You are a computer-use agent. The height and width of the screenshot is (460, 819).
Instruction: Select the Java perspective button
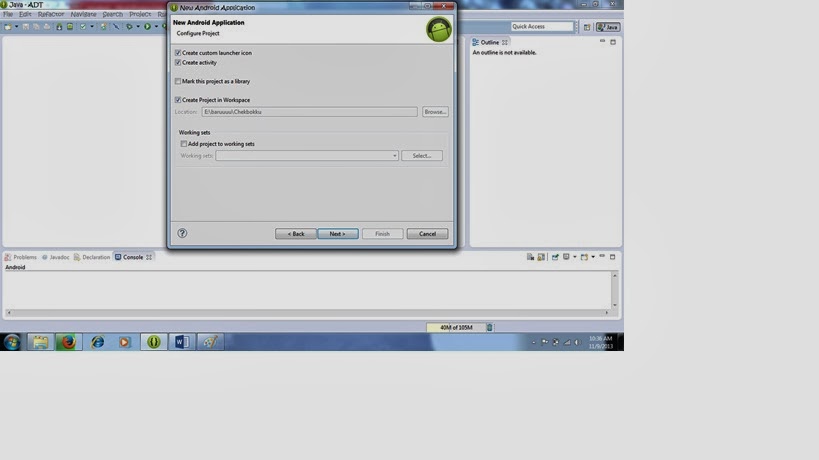click(x=608, y=27)
